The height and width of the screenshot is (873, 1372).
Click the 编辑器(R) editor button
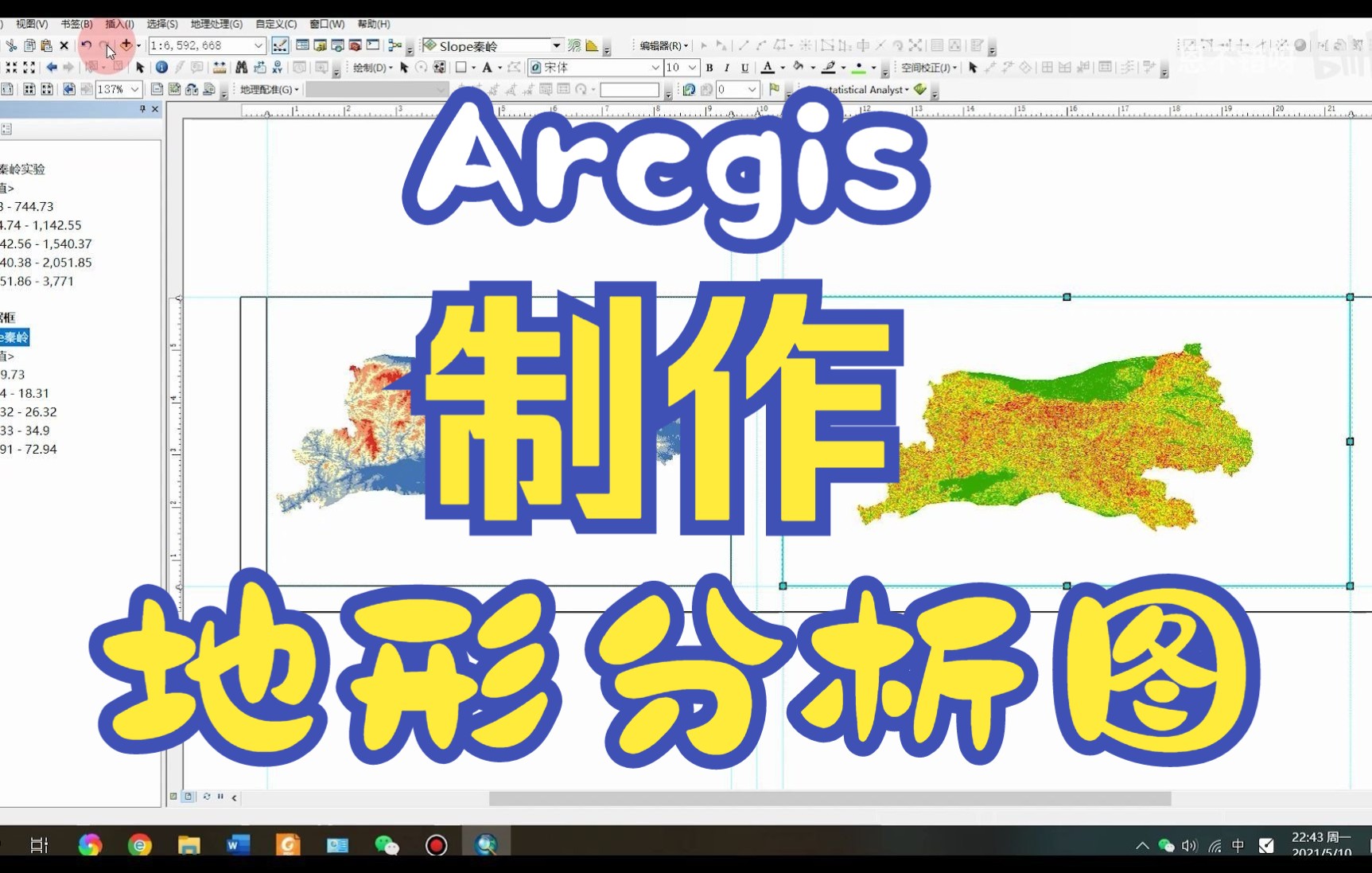point(662,45)
